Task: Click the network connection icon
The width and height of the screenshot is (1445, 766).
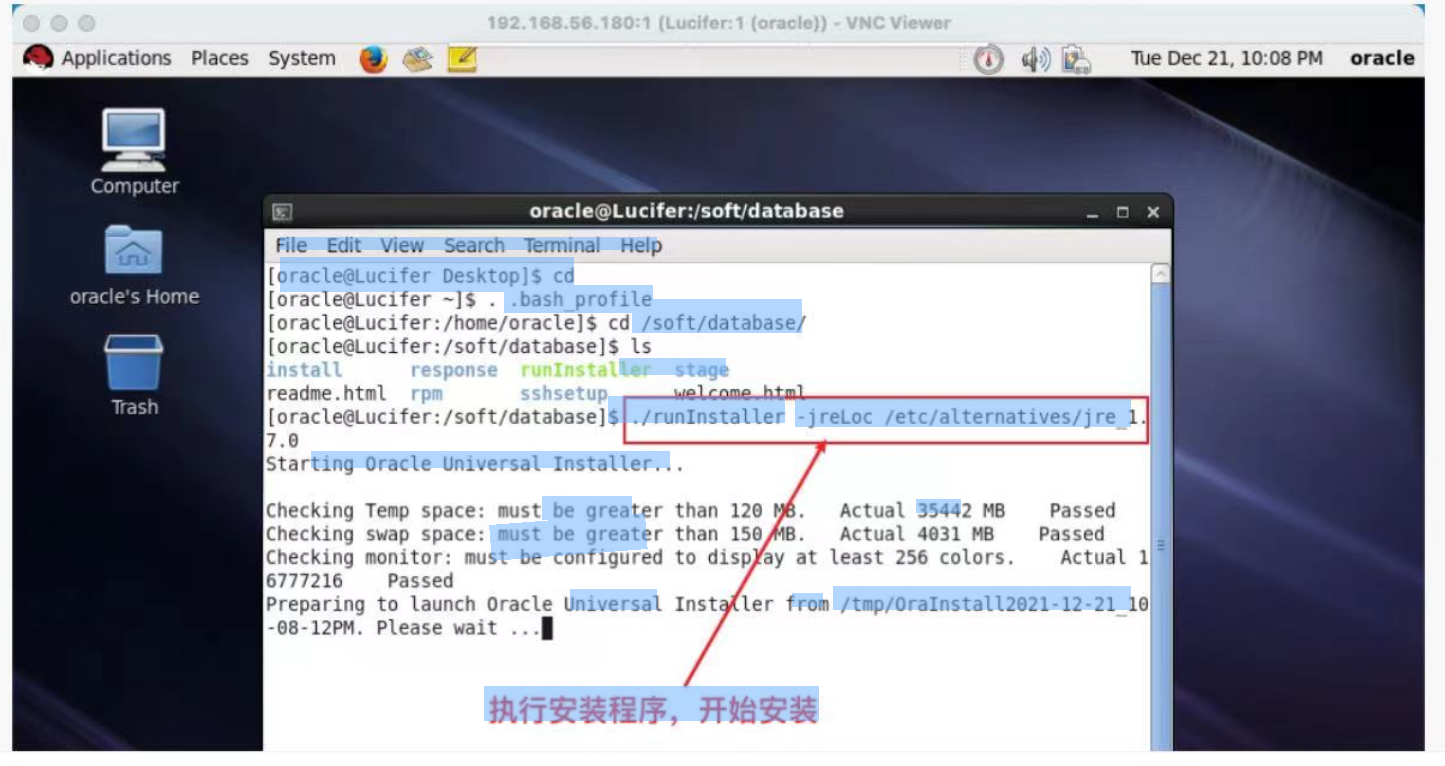Action: pos(1076,59)
